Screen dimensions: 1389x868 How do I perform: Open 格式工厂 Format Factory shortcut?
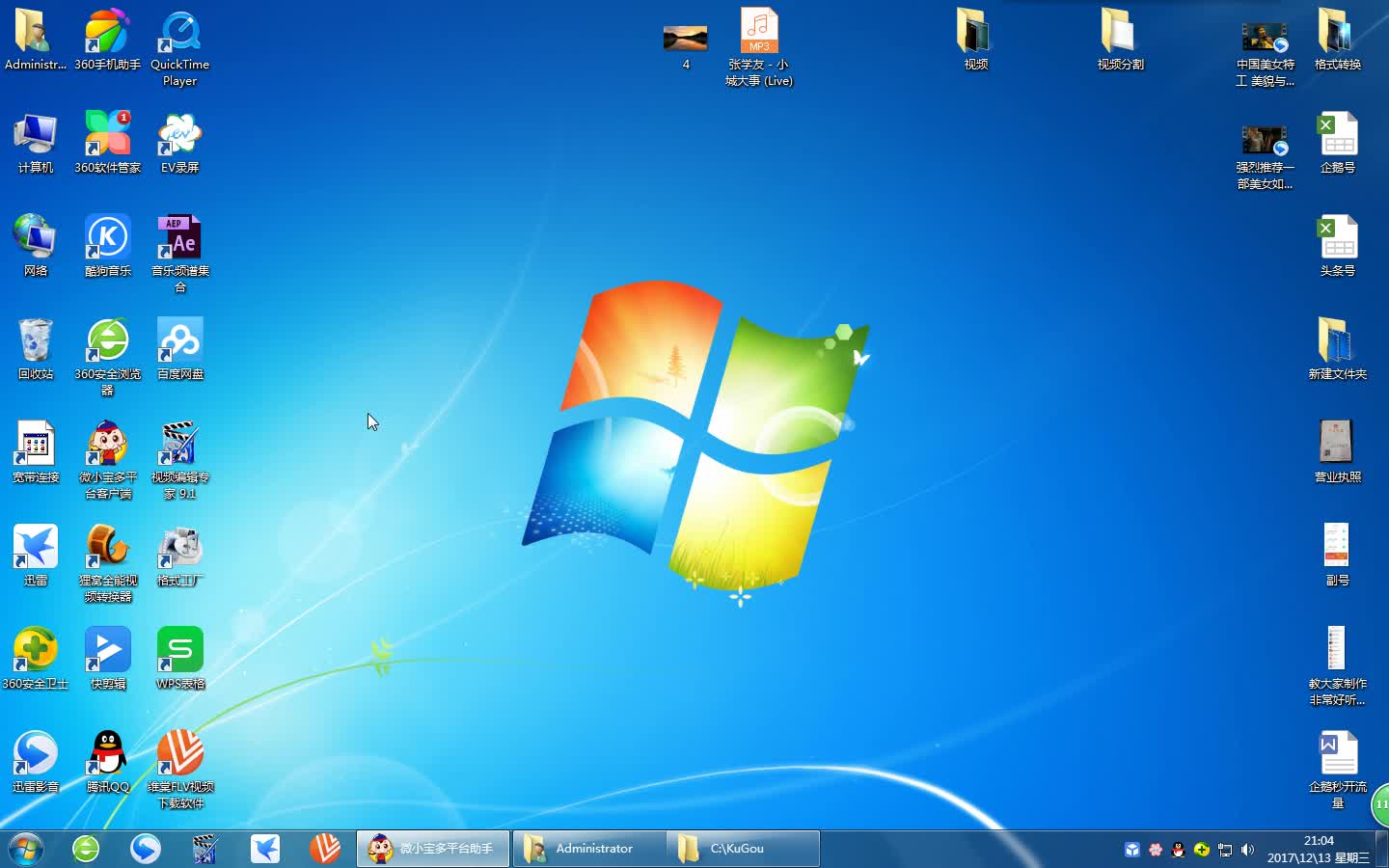[x=179, y=556]
